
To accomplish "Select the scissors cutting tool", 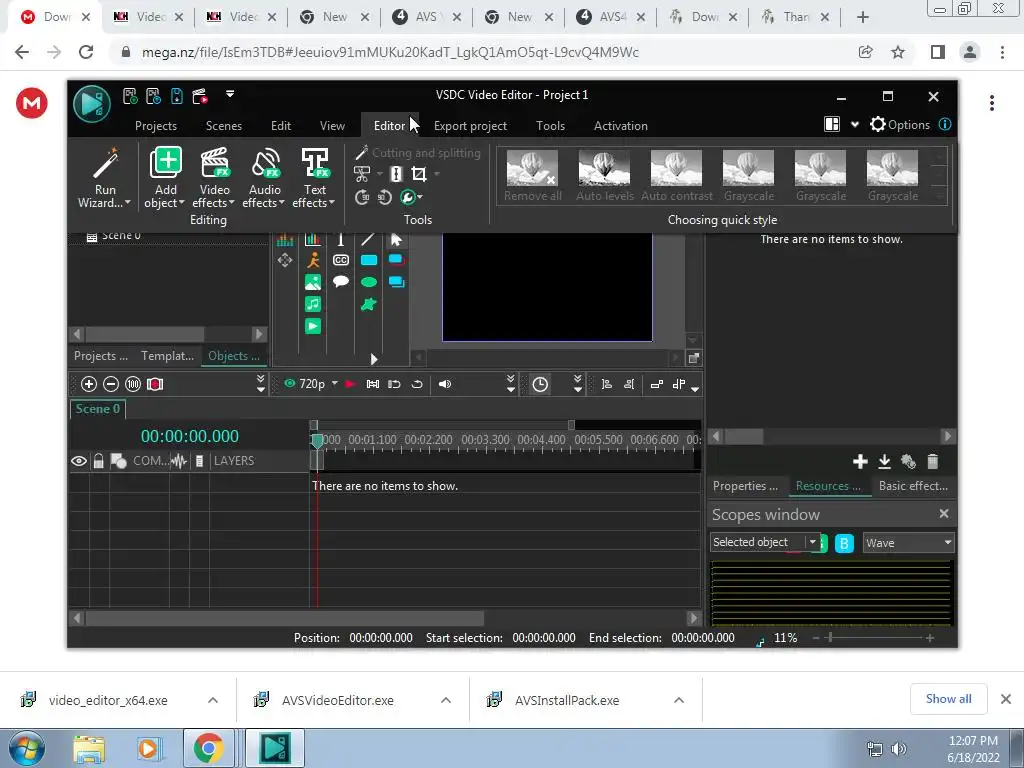I will [362, 174].
